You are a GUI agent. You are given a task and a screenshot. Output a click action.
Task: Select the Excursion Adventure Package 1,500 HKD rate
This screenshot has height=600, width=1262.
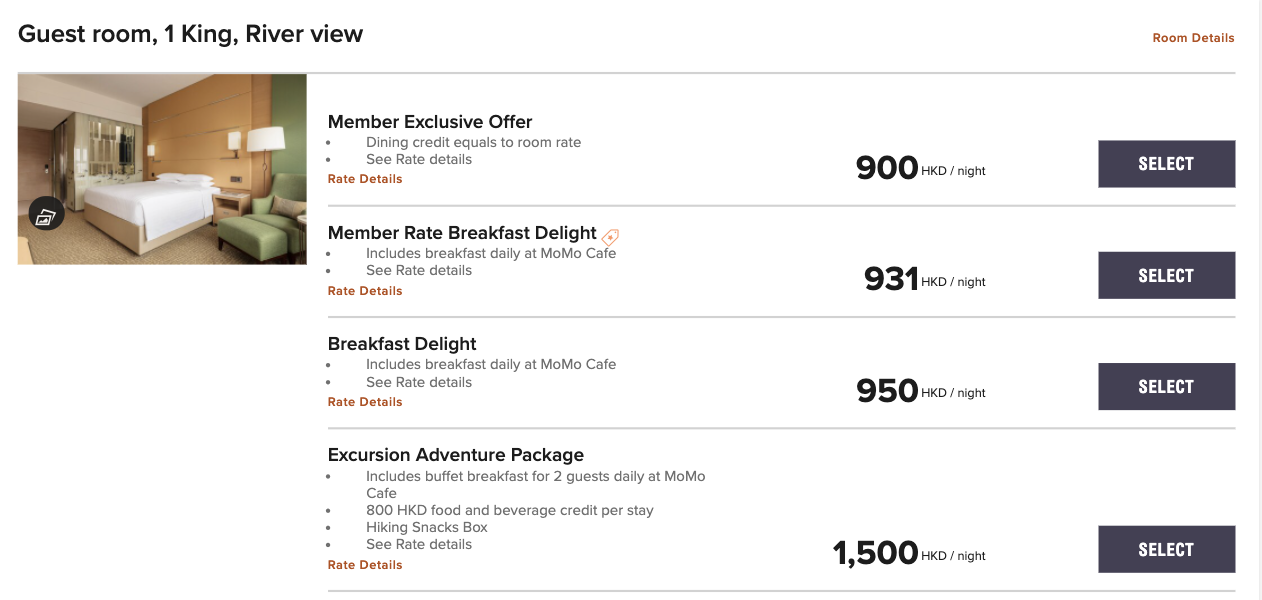click(x=1166, y=549)
